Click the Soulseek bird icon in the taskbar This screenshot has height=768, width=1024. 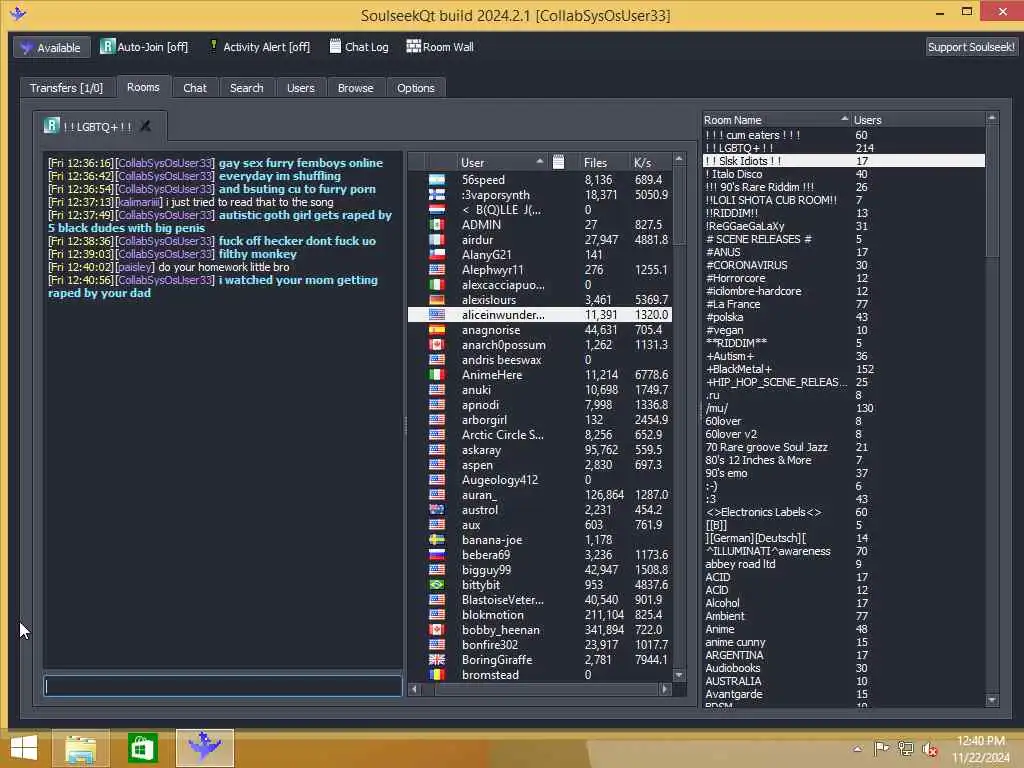pyautogui.click(x=204, y=748)
